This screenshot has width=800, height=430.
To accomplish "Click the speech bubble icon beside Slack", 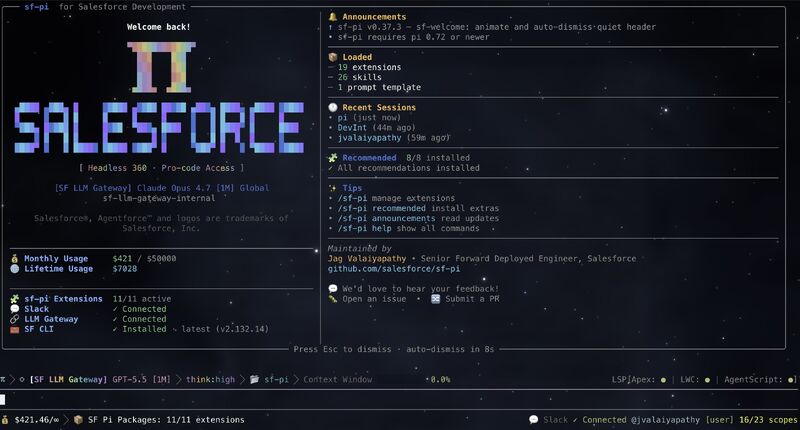I will [x=14, y=309].
